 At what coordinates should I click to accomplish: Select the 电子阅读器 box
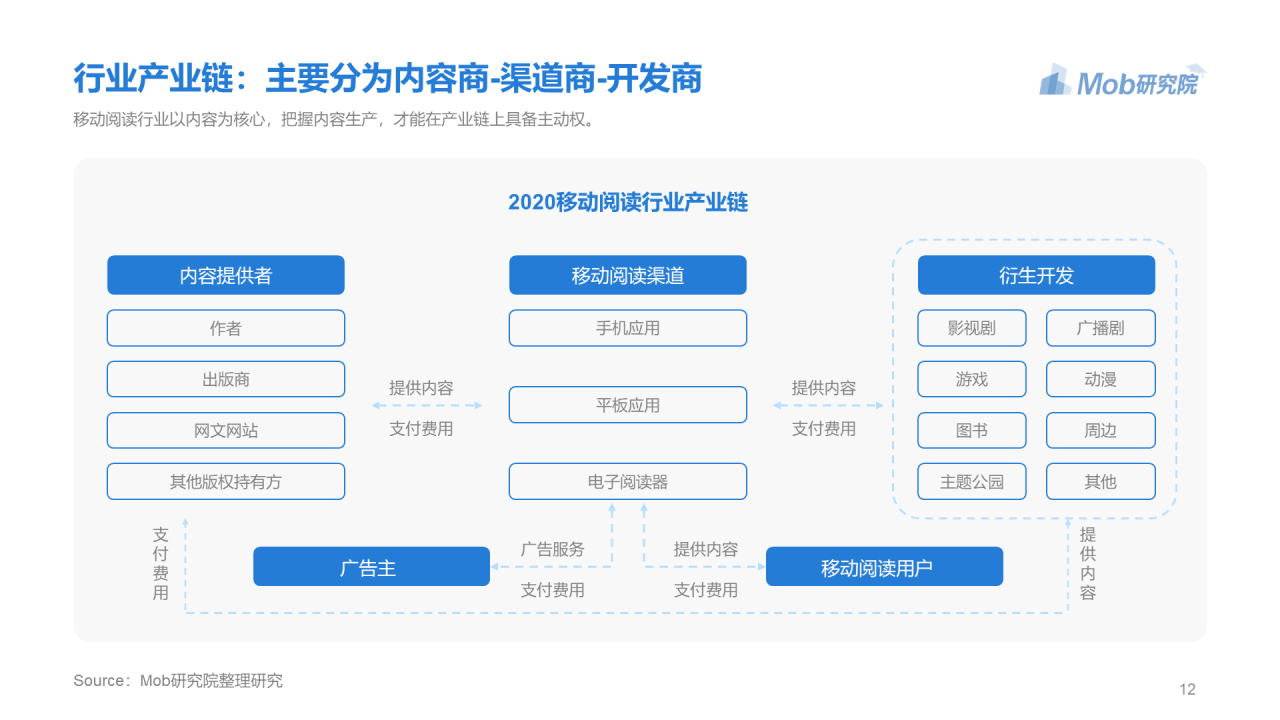628,481
